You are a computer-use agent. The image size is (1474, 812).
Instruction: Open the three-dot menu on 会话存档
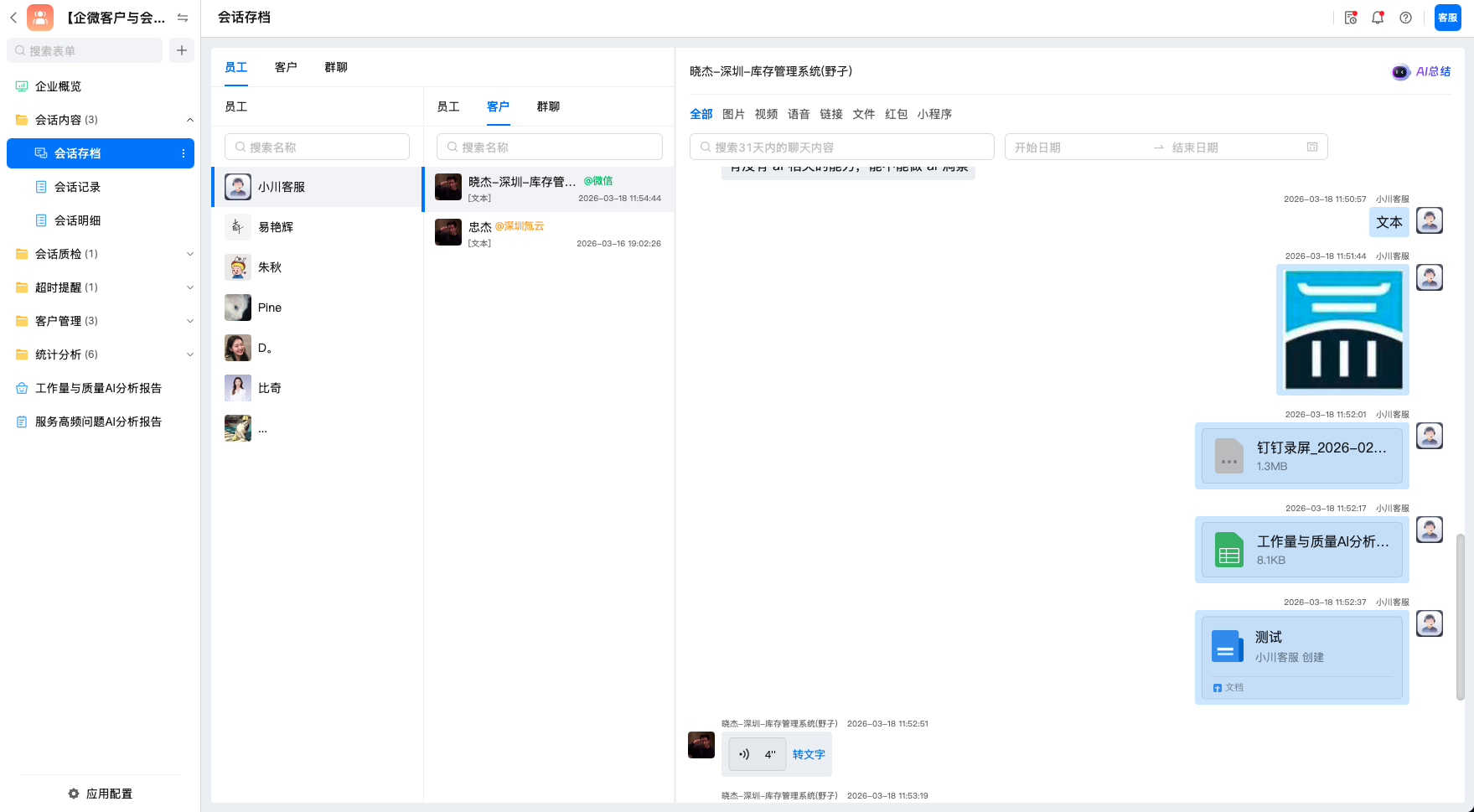[184, 153]
